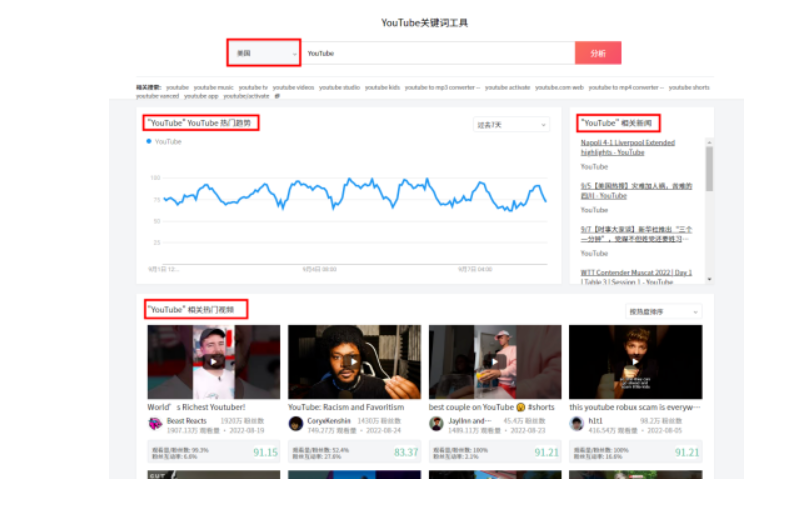This screenshot has width=808, height=515.
Task: Select the youtube shorts related search
Action: [689, 87]
